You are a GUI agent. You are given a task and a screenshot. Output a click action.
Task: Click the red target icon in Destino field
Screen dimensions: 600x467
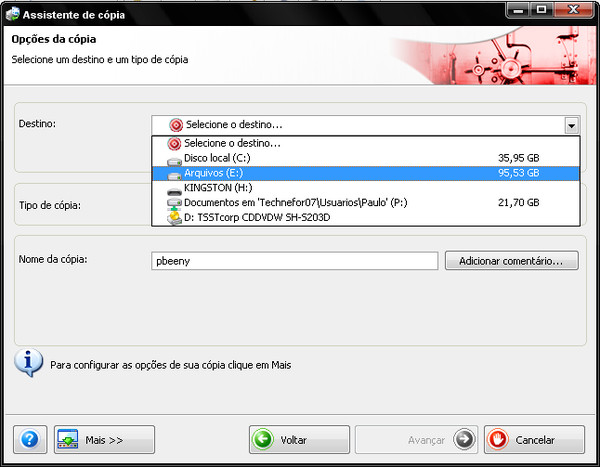176,125
